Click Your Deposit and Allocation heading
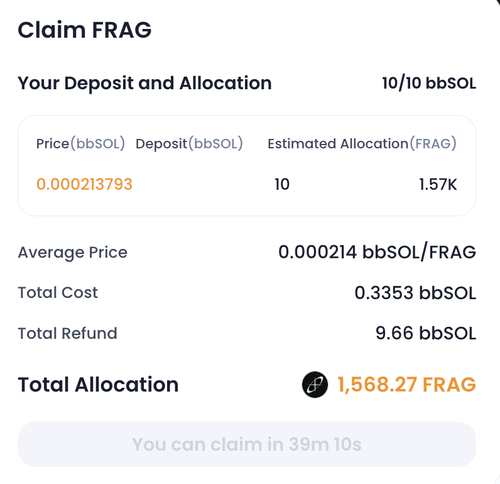The image size is (500, 484). coord(145,83)
